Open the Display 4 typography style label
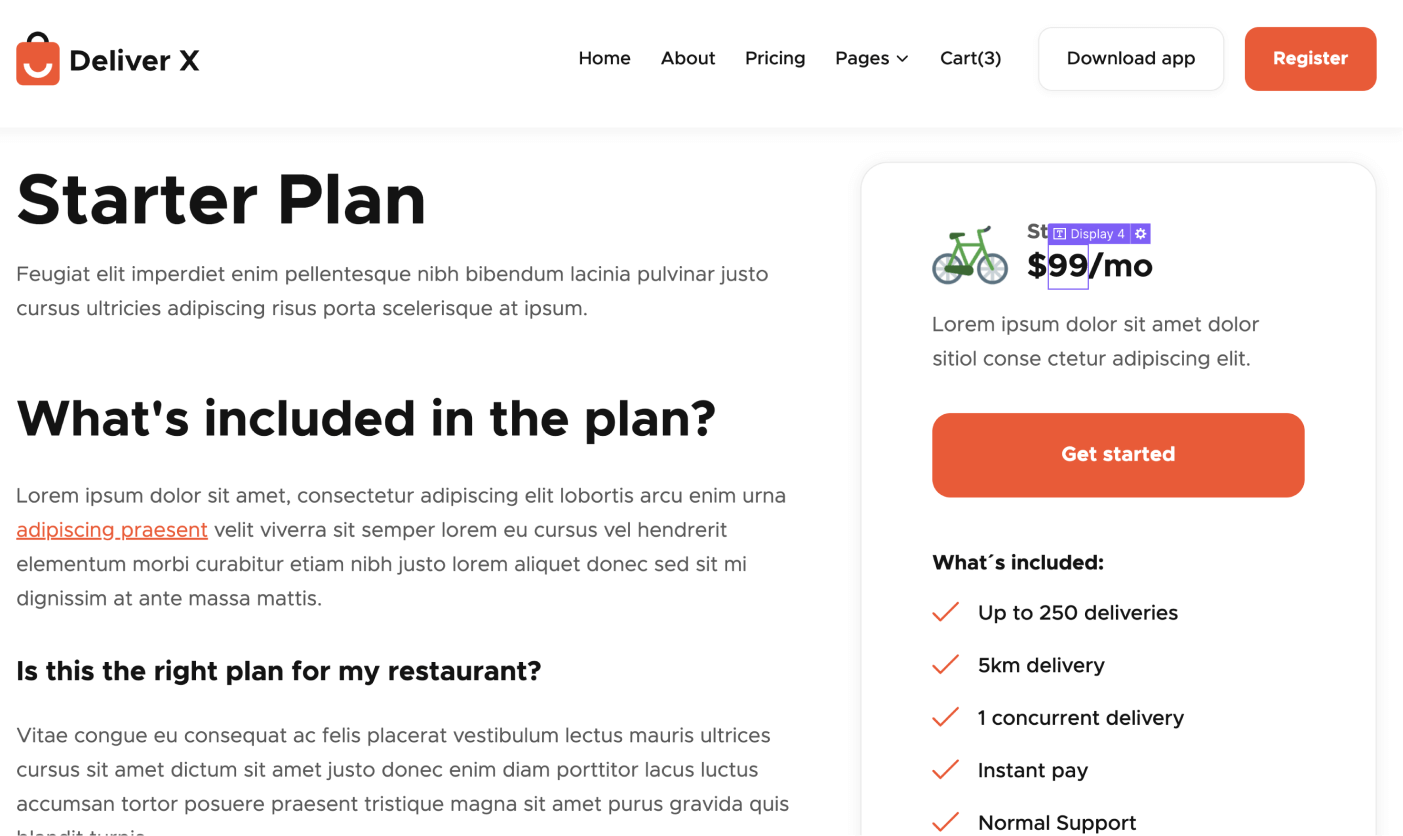The image size is (1403, 836). [x=1096, y=233]
